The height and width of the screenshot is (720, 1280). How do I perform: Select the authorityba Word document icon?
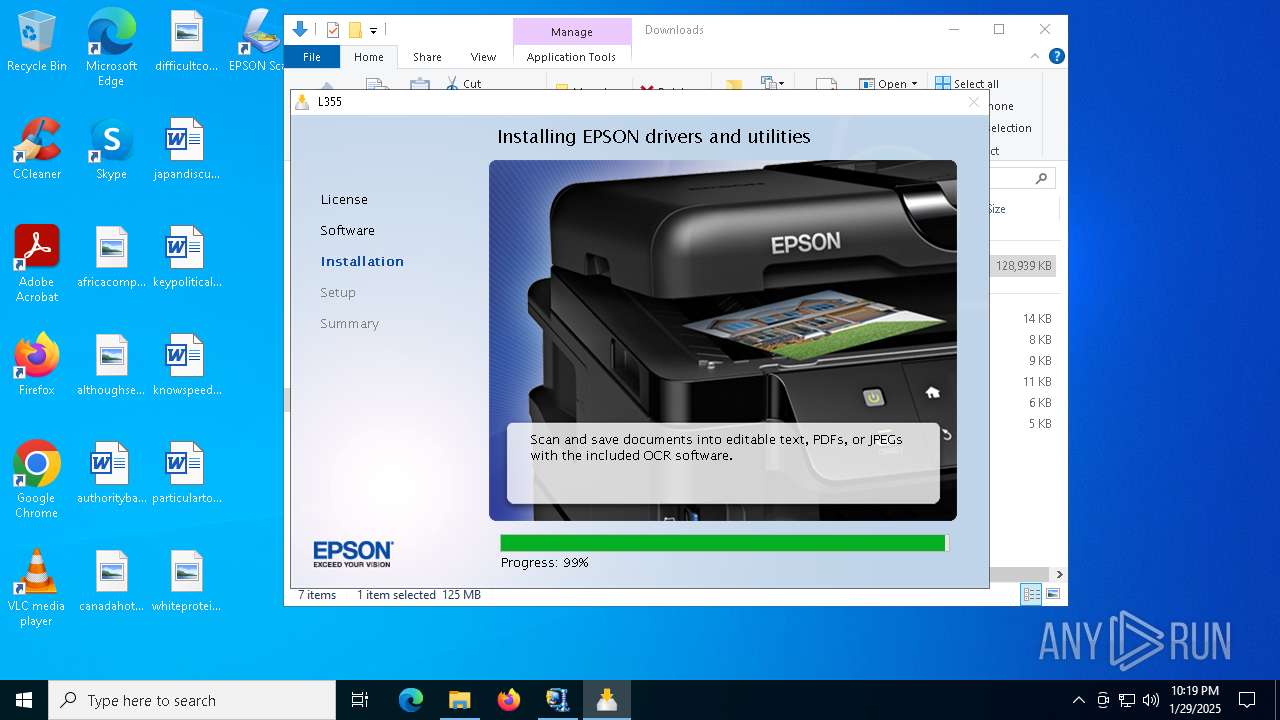[x=111, y=473]
